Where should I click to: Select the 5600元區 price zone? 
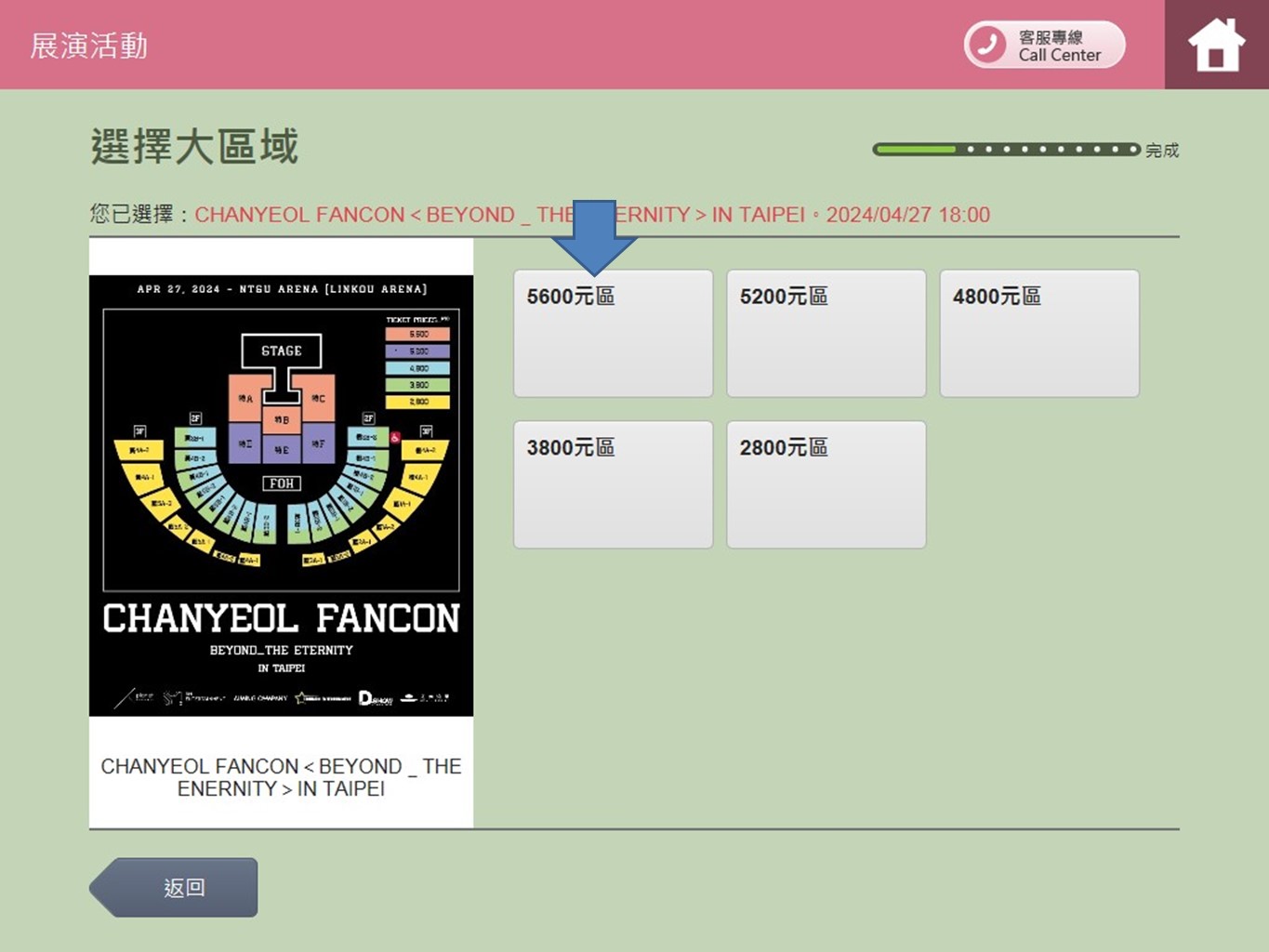(613, 334)
